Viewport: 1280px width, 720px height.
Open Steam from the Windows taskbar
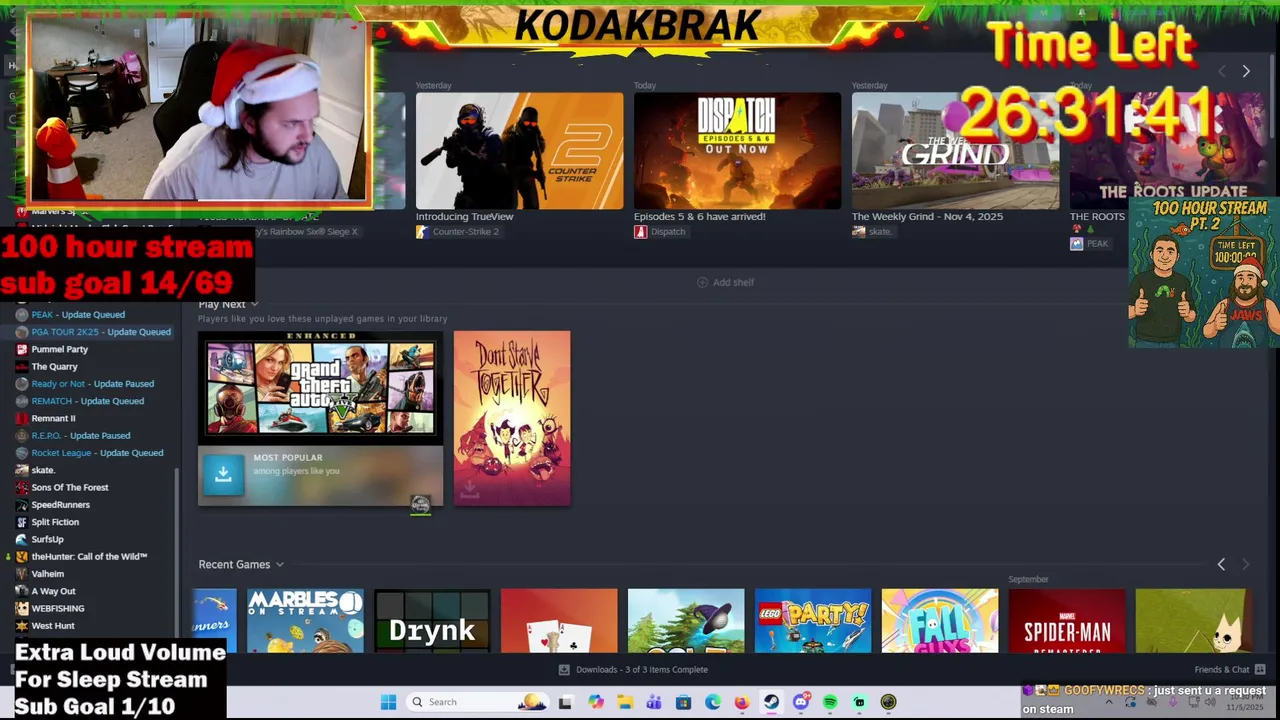click(771, 702)
